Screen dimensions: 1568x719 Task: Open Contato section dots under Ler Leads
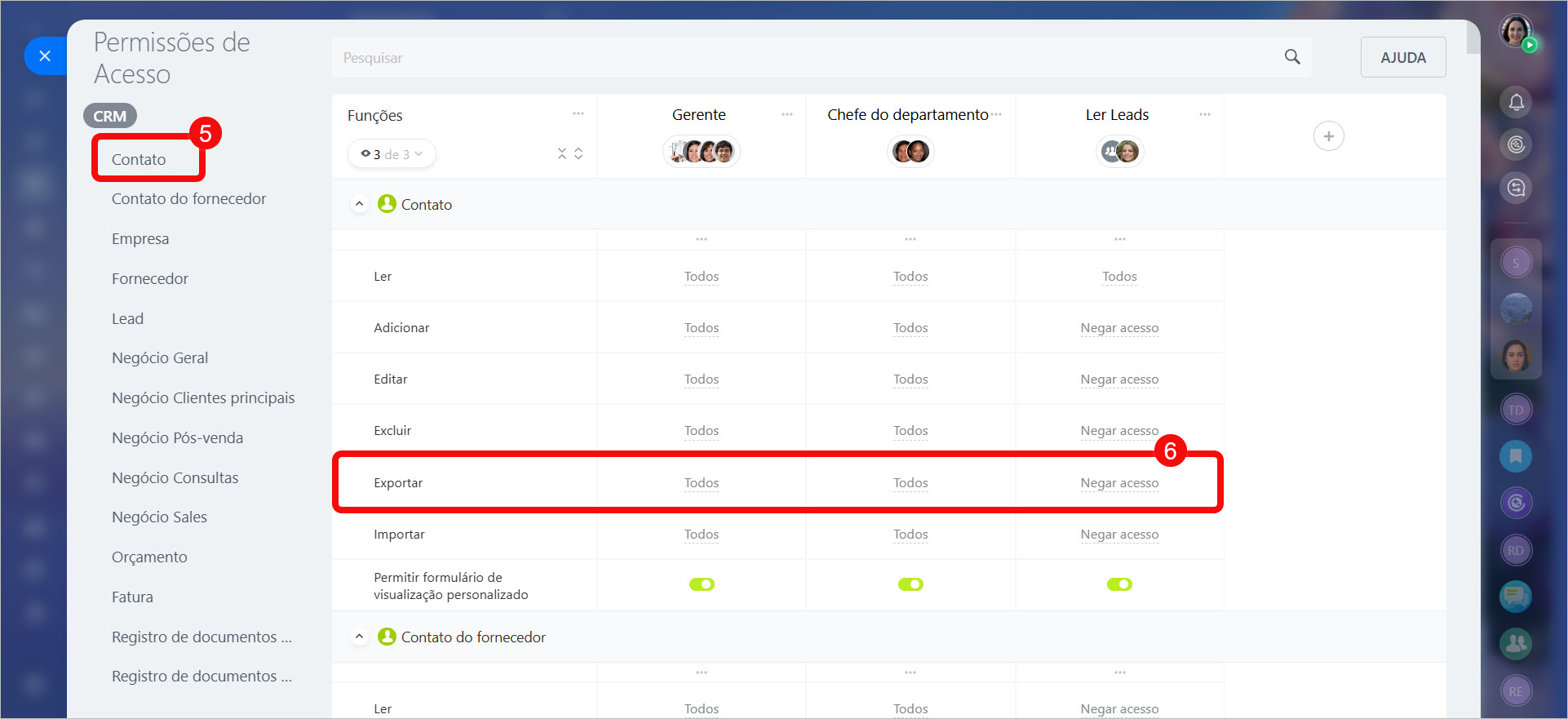[x=1119, y=239]
